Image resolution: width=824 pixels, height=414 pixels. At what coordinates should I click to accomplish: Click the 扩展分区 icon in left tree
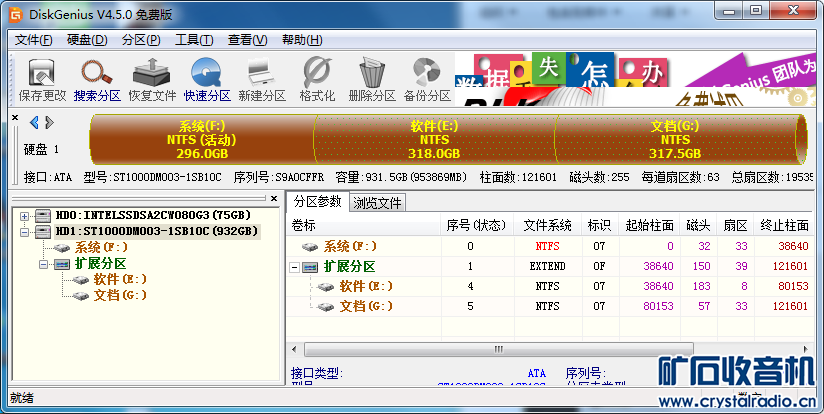pyautogui.click(x=61, y=264)
